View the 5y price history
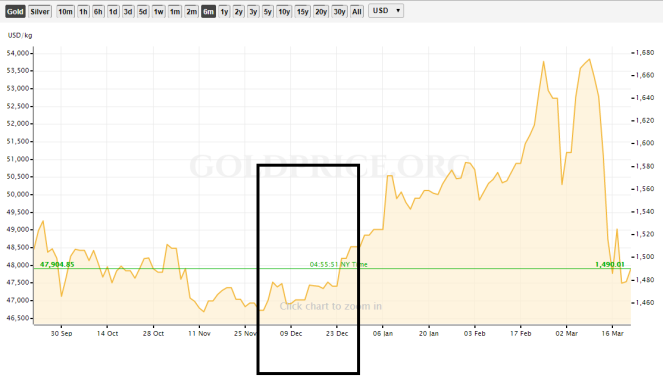Image resolution: width=663 pixels, height=381 pixels. pyautogui.click(x=268, y=11)
